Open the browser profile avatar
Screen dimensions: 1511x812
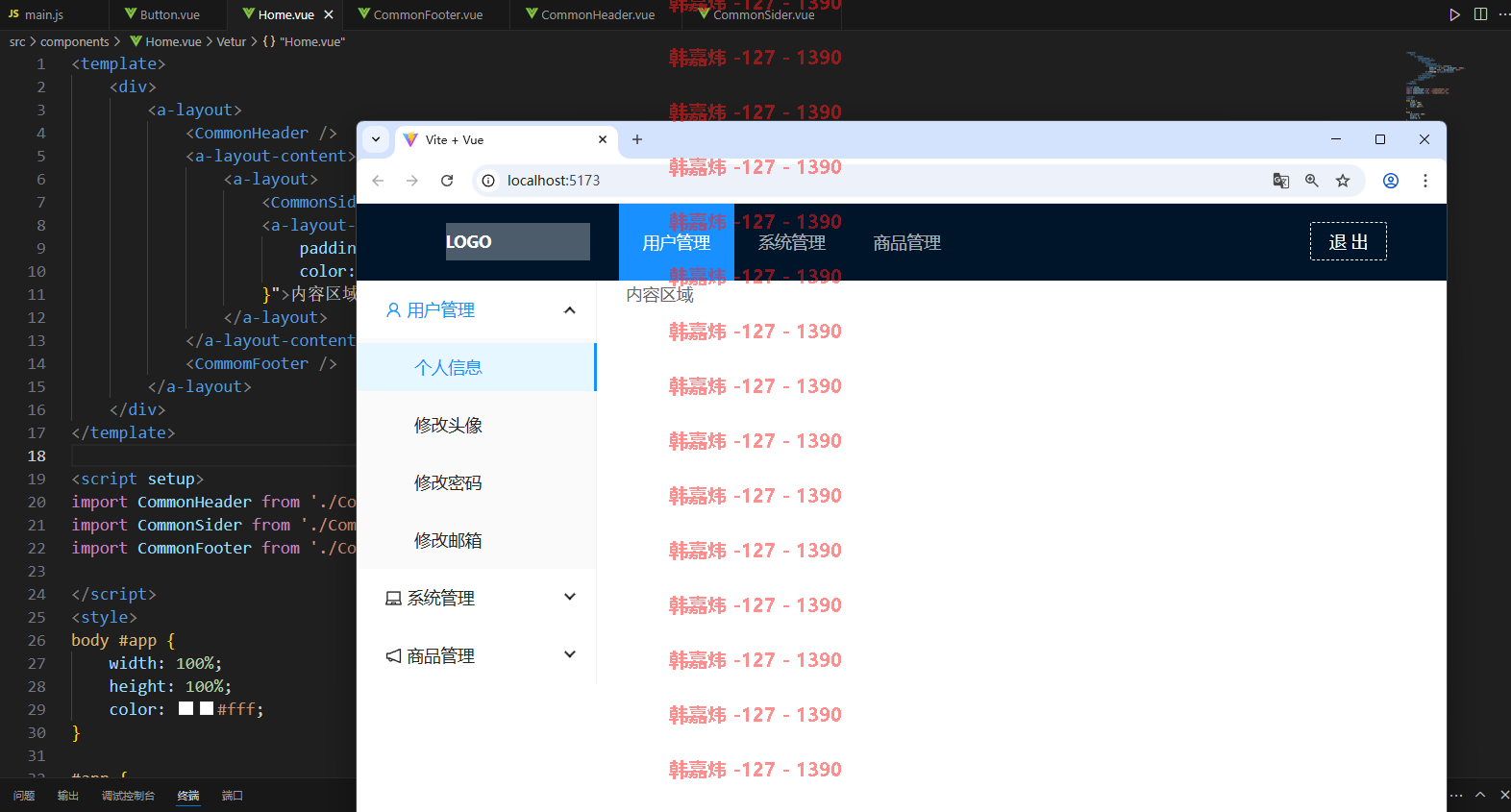coord(1391,181)
